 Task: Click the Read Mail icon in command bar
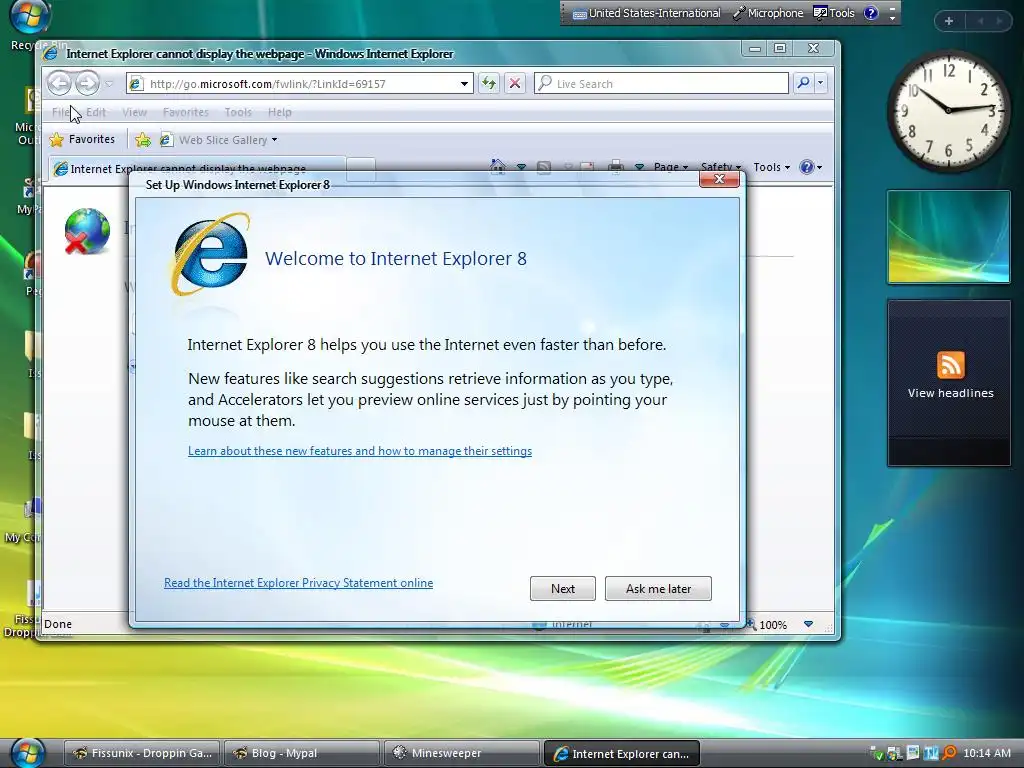(x=586, y=167)
